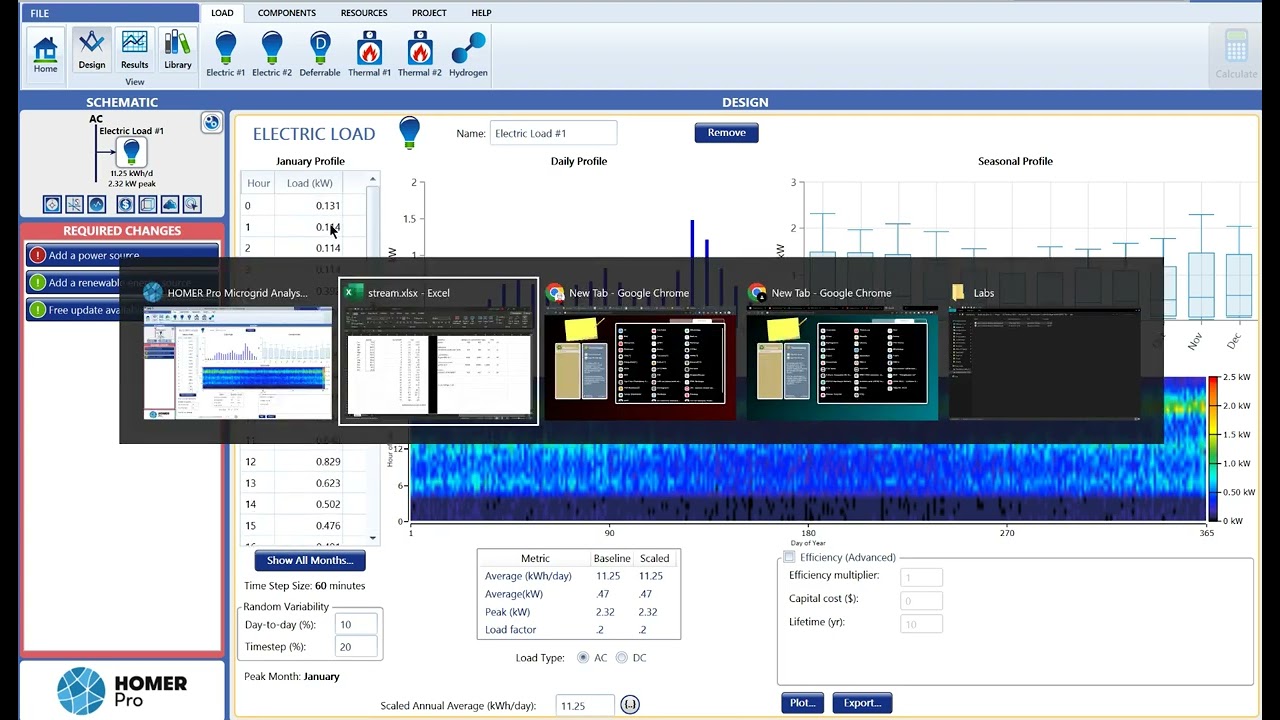Viewport: 1280px width, 720px height.
Task: Switch to the Design view icon
Action: [x=91, y=52]
